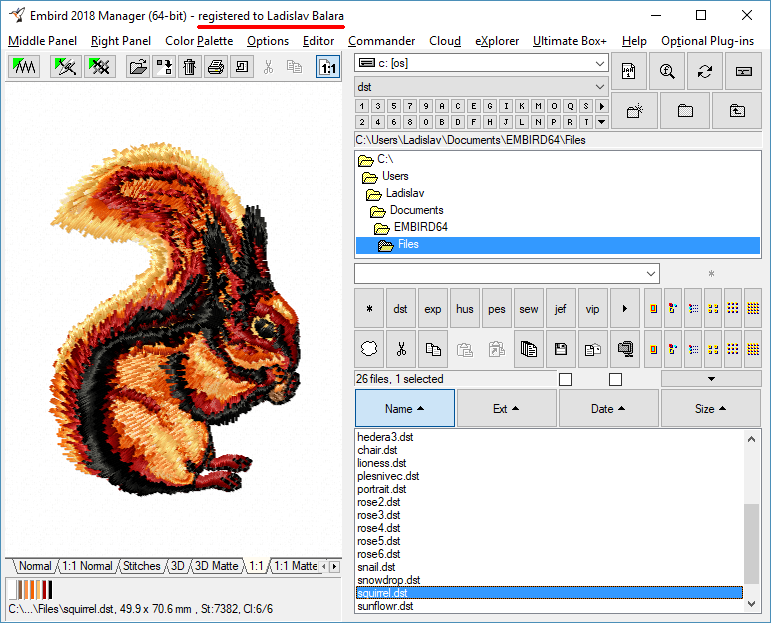Image resolution: width=771 pixels, height=623 pixels.
Task: Click the stacked documents icon
Action: tap(529, 349)
